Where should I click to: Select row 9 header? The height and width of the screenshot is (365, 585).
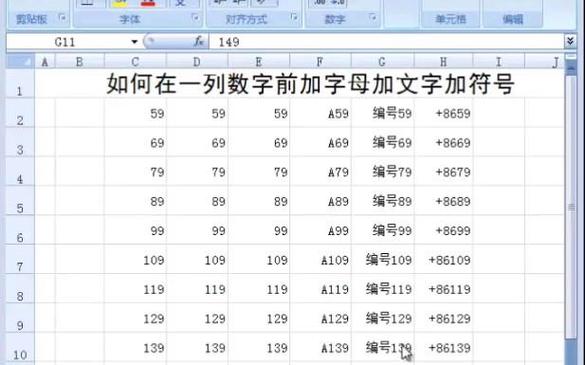tap(20, 318)
